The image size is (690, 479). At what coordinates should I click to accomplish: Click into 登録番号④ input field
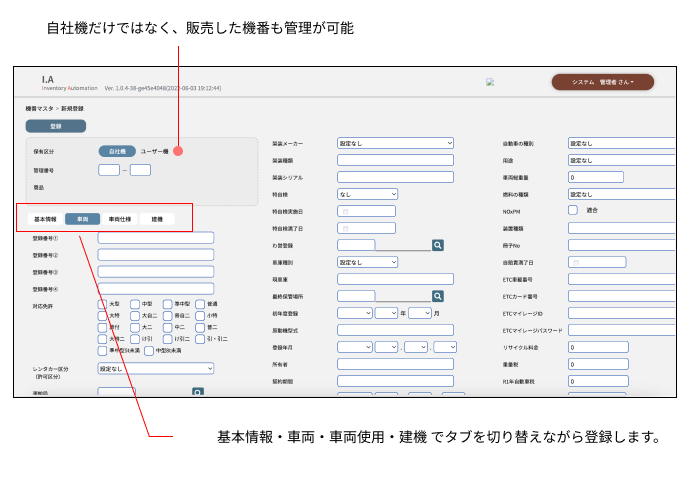coord(156,289)
